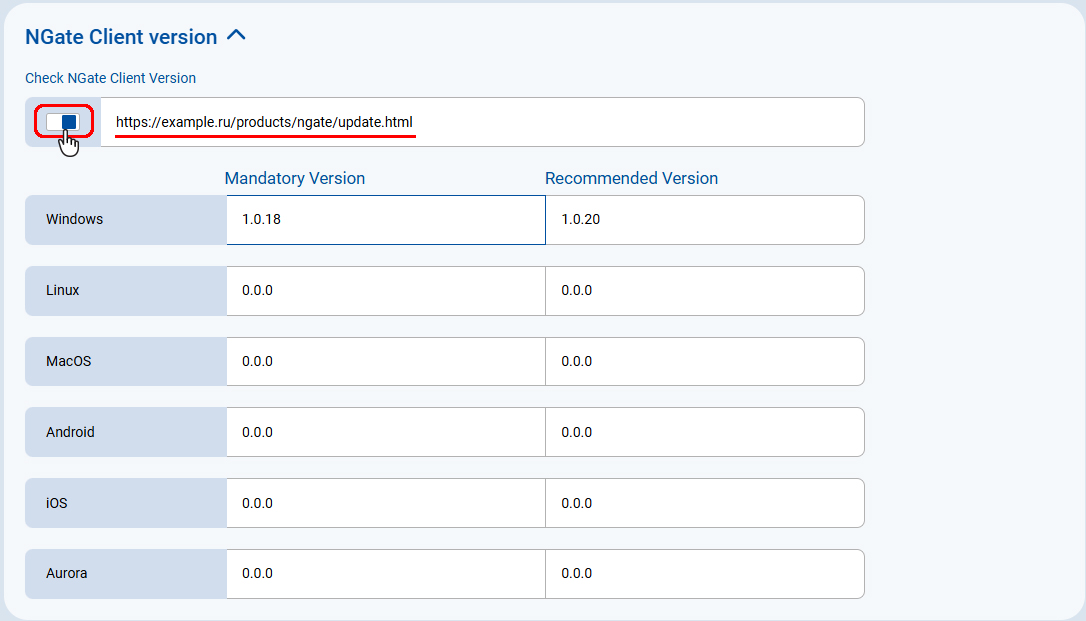Edit Aurora recommended version field
1086x621 pixels.
704,574
